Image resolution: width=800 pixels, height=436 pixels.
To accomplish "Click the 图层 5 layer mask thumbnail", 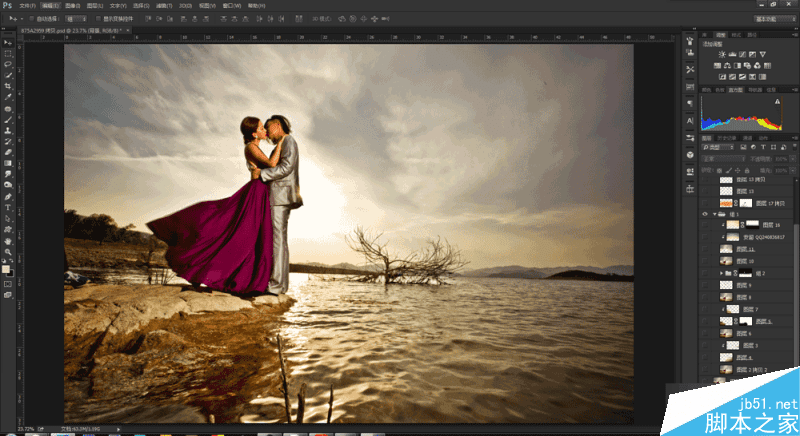I will pos(746,321).
